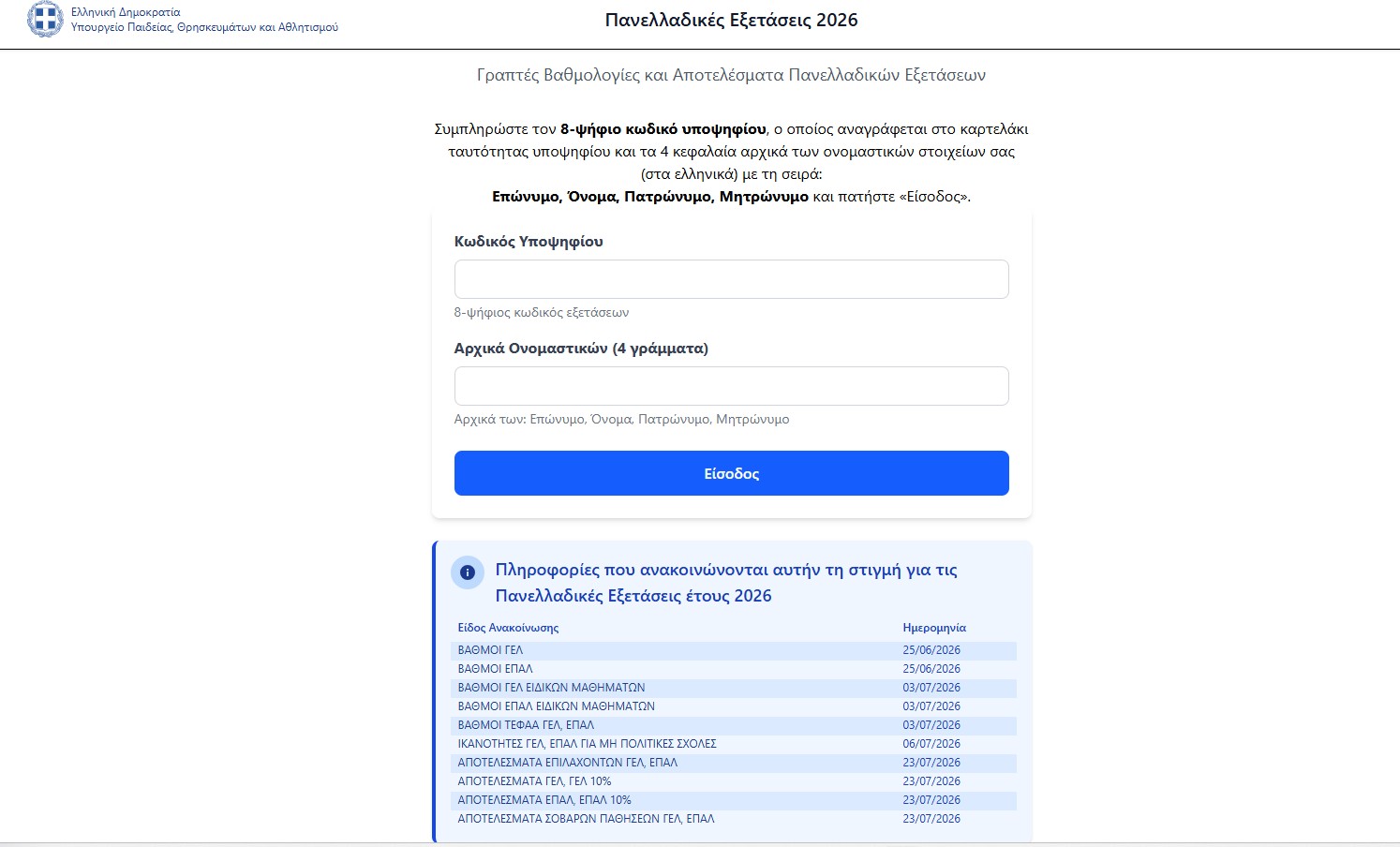Click the Πανελλαδικές Εξετάσεις 2026 title
The width and height of the screenshot is (1400, 847).
click(x=731, y=20)
